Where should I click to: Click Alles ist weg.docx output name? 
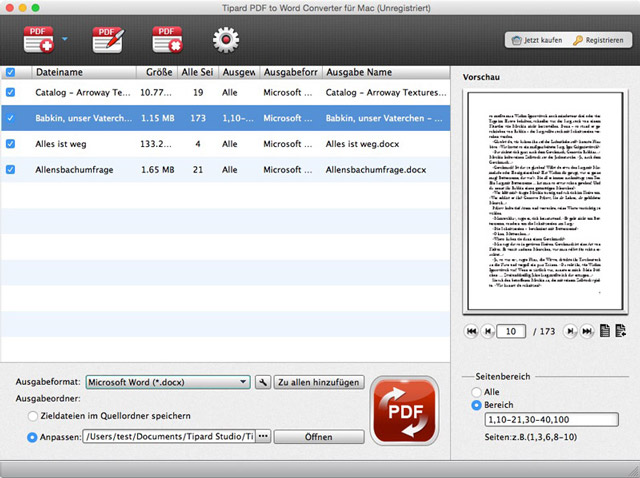click(x=362, y=144)
